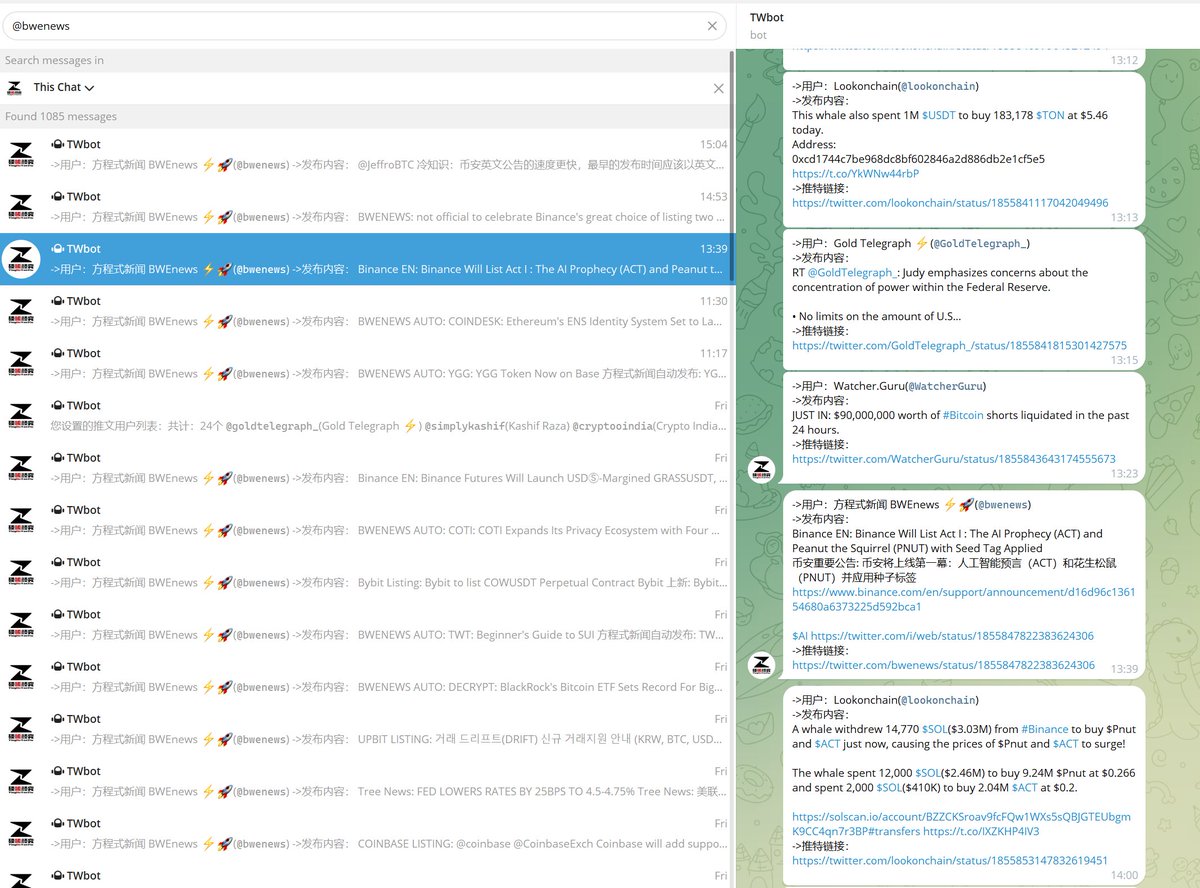Open twitter.com/i/web/status link
The height and width of the screenshot is (888, 1200).
[952, 636]
